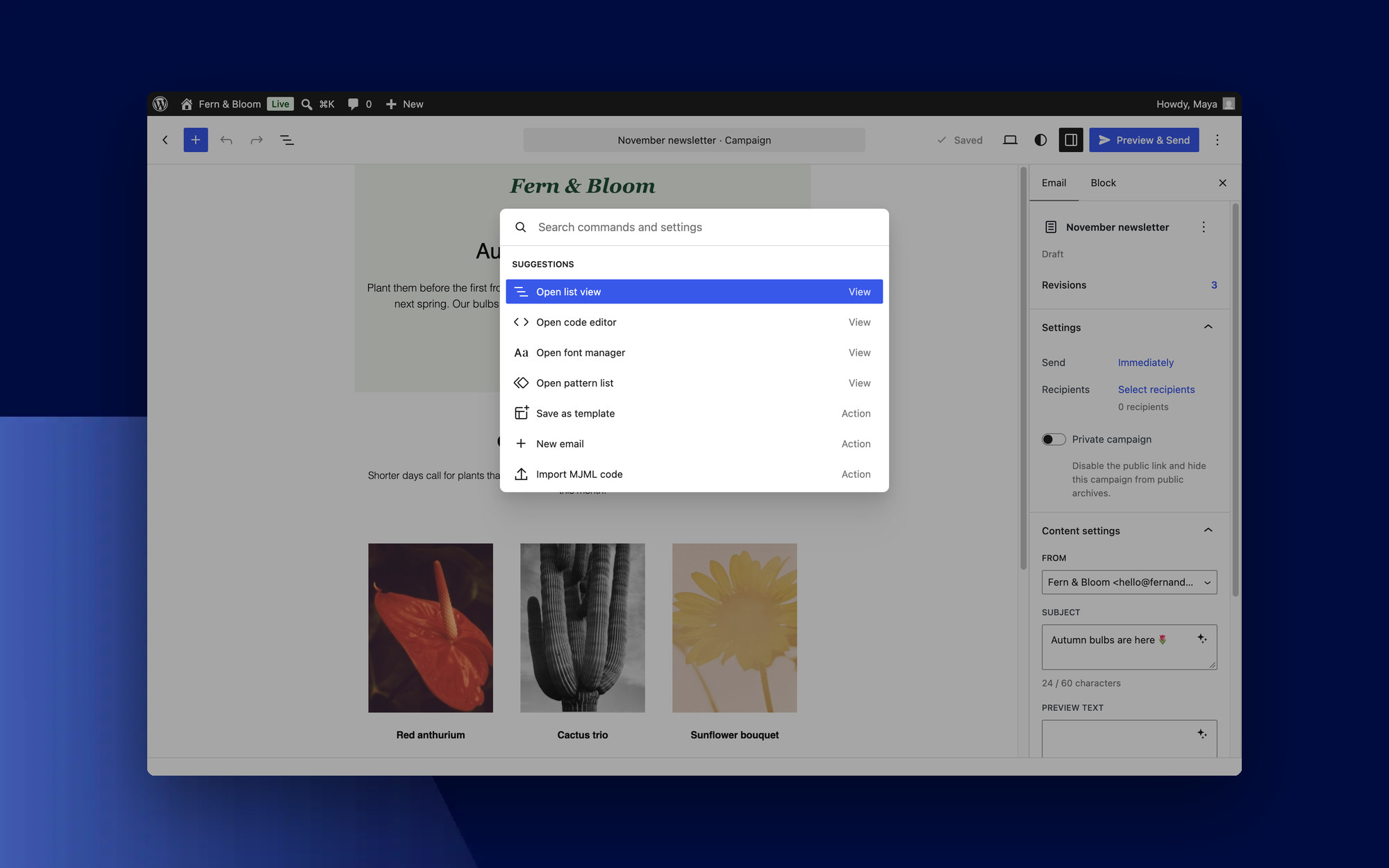Image resolution: width=1389 pixels, height=868 pixels.
Task: Click the Select recipients link
Action: point(1156,390)
